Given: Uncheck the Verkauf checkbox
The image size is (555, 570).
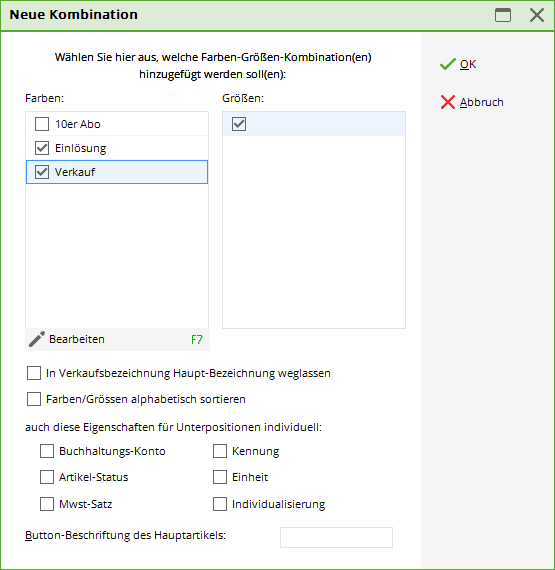Looking at the screenshot, I should pos(42,172).
